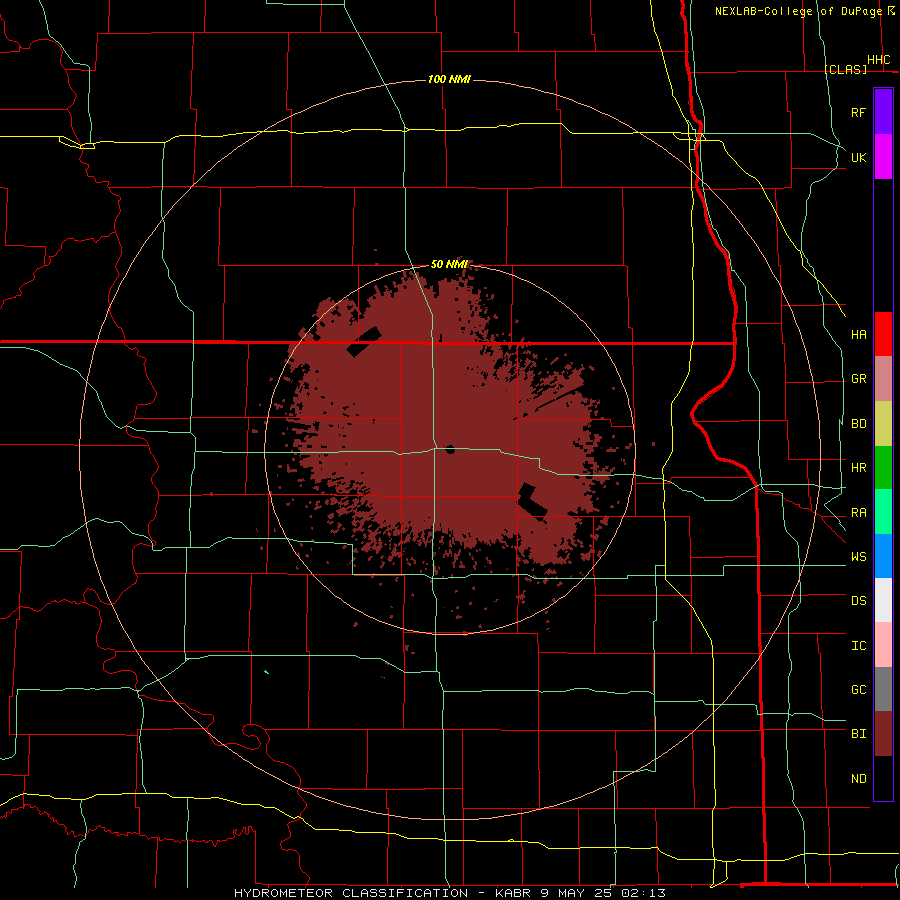Click the WS legend label
This screenshot has width=900, height=900.
(858, 557)
